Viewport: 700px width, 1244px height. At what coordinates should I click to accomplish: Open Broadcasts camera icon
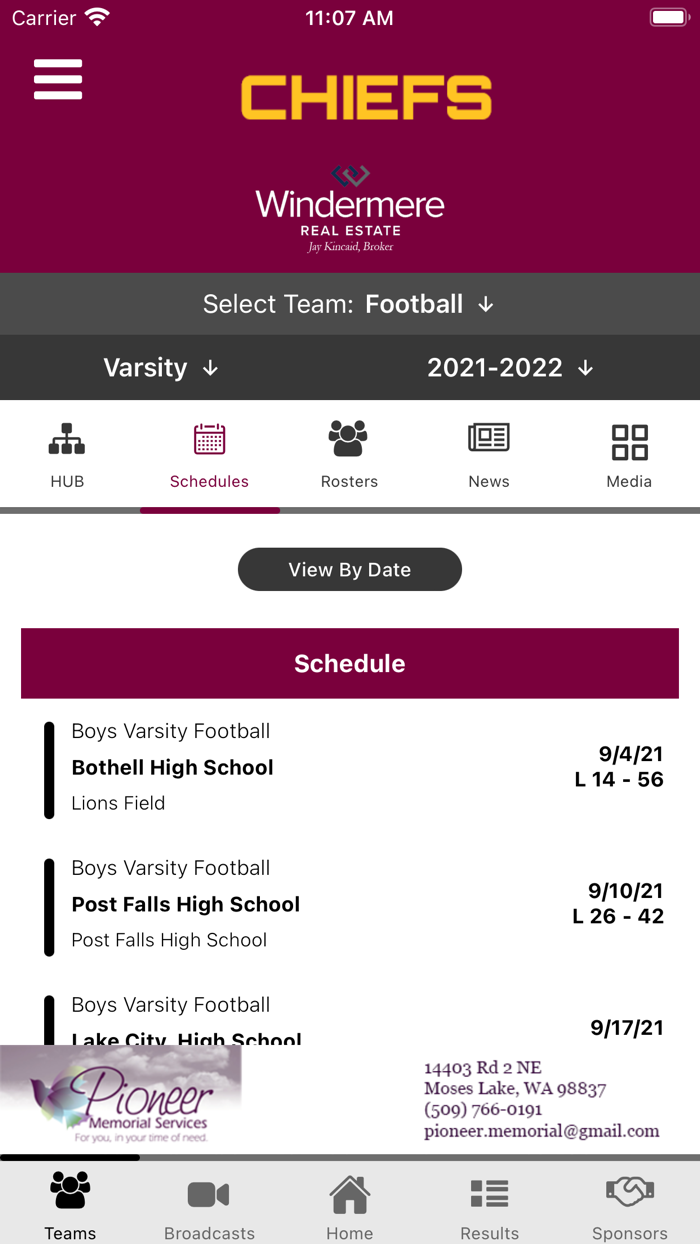(x=209, y=1193)
